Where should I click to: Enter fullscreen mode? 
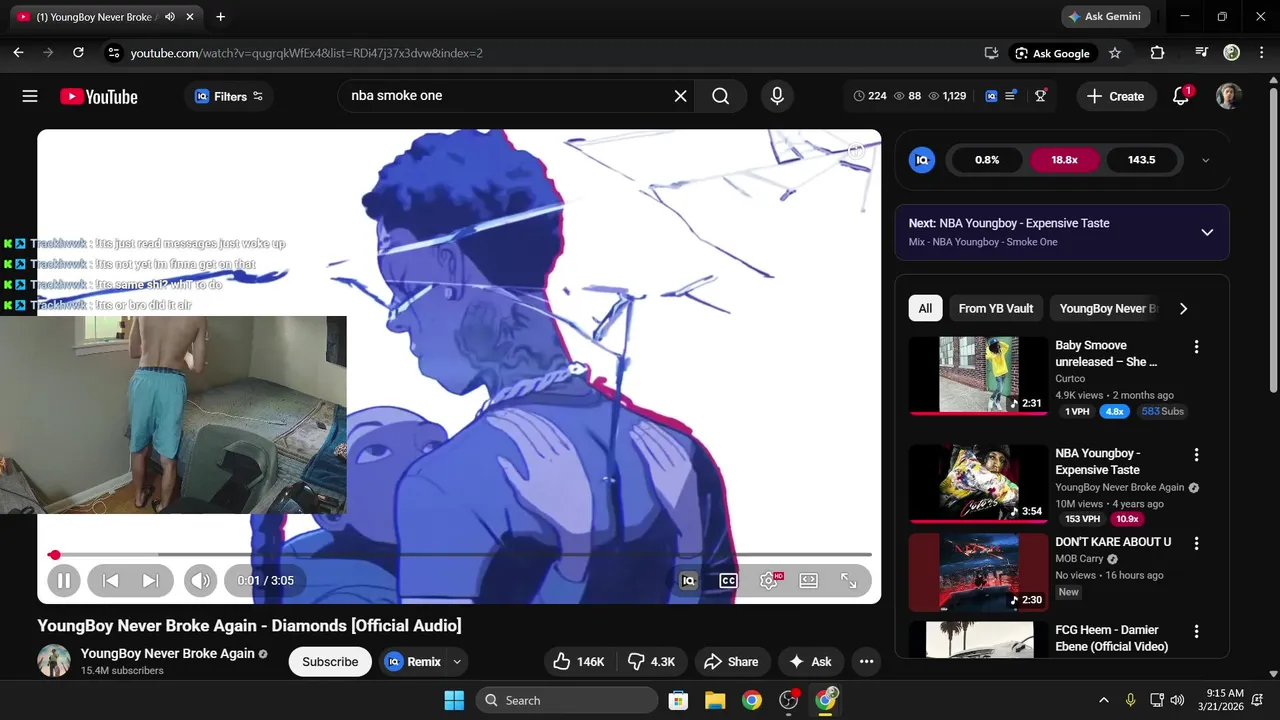pyautogui.click(x=849, y=580)
